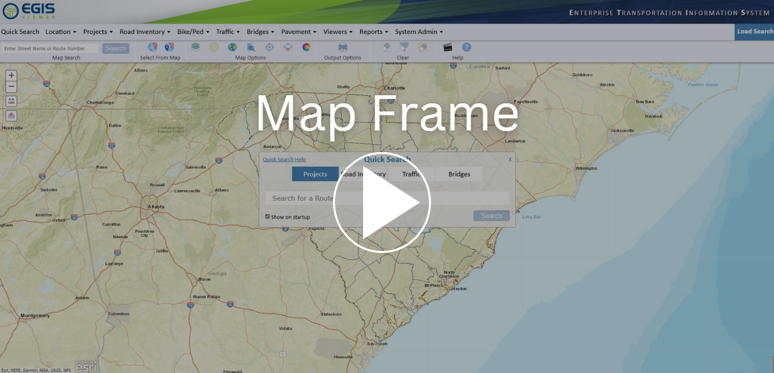The height and width of the screenshot is (373, 774).
Task: Click the esri logo on the map
Action: click(86, 366)
